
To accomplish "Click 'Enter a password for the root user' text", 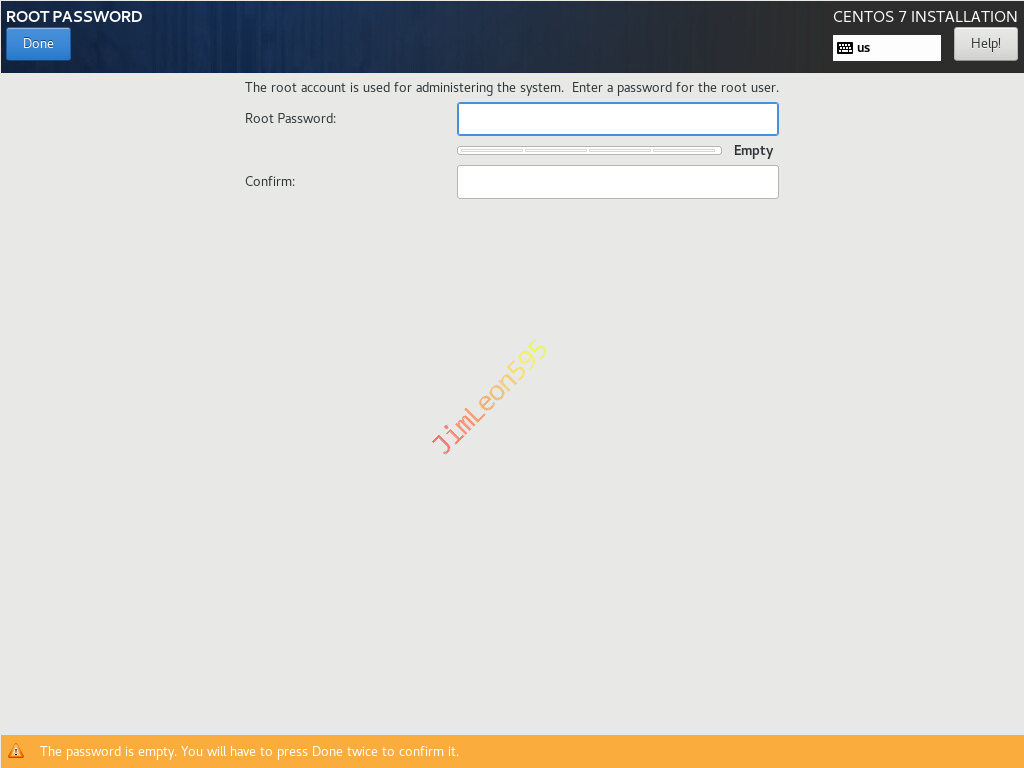I will (x=675, y=88).
